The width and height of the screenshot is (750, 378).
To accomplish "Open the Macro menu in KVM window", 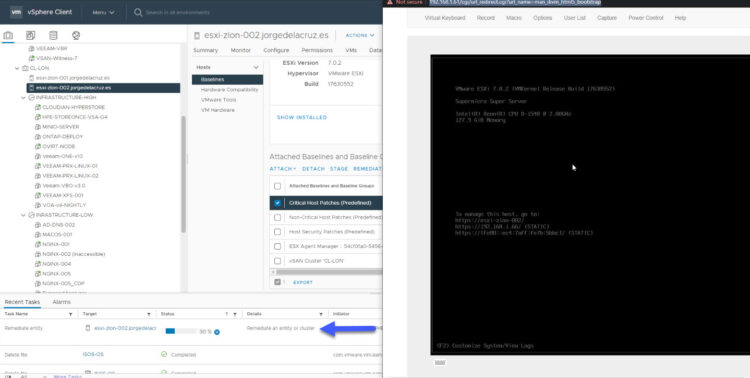I will pyautogui.click(x=514, y=18).
